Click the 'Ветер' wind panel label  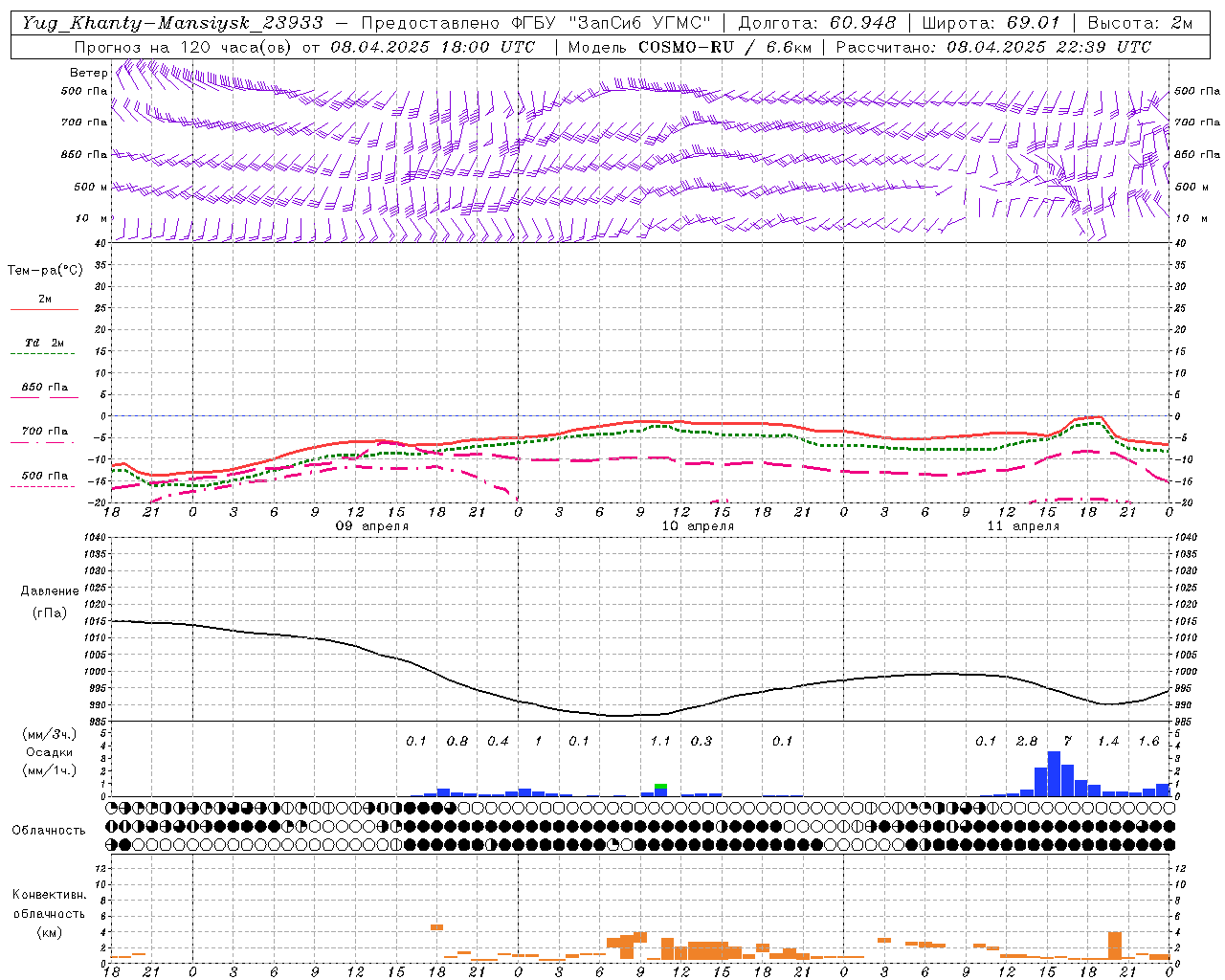click(88, 73)
